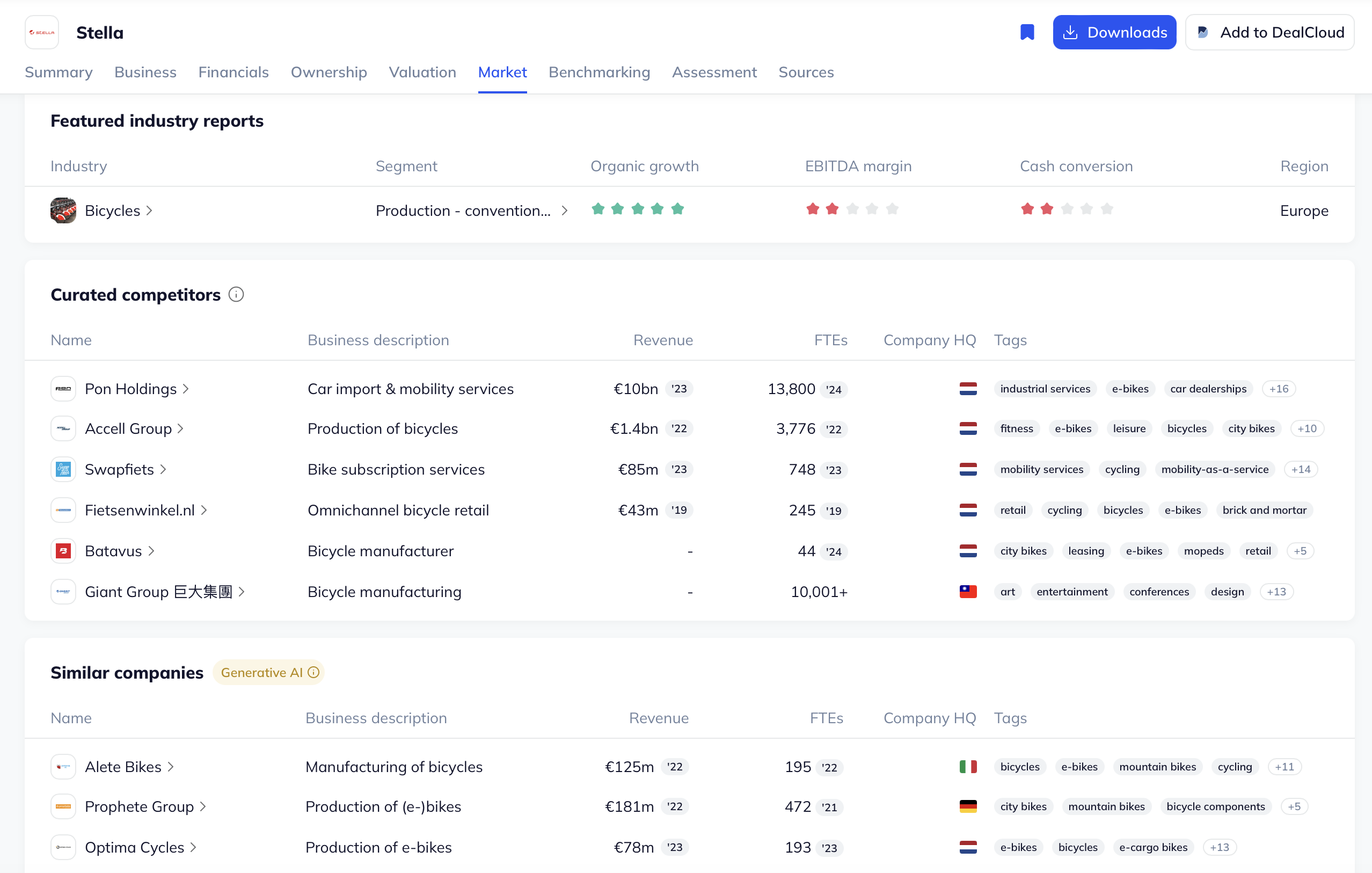Open the Fietsenwinkel.nl company link
This screenshot has width=1372, height=873.
[146, 510]
